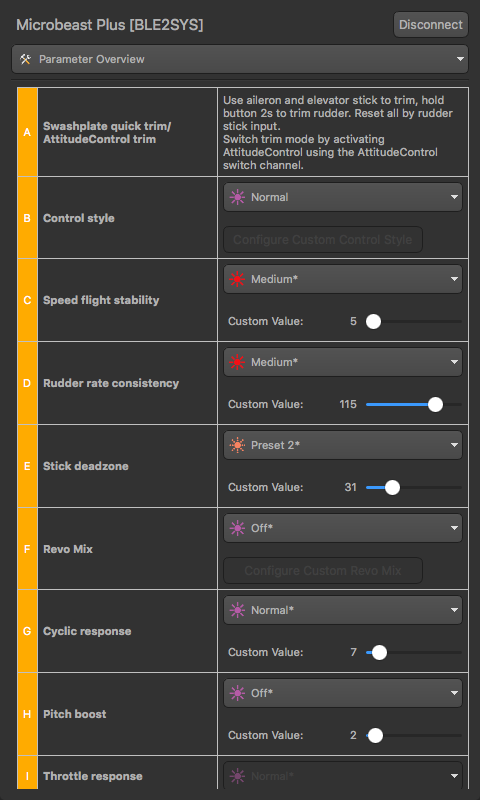480x800 pixels.
Task: Click the Rudder rate consistency slider handle
Action: 435,405
